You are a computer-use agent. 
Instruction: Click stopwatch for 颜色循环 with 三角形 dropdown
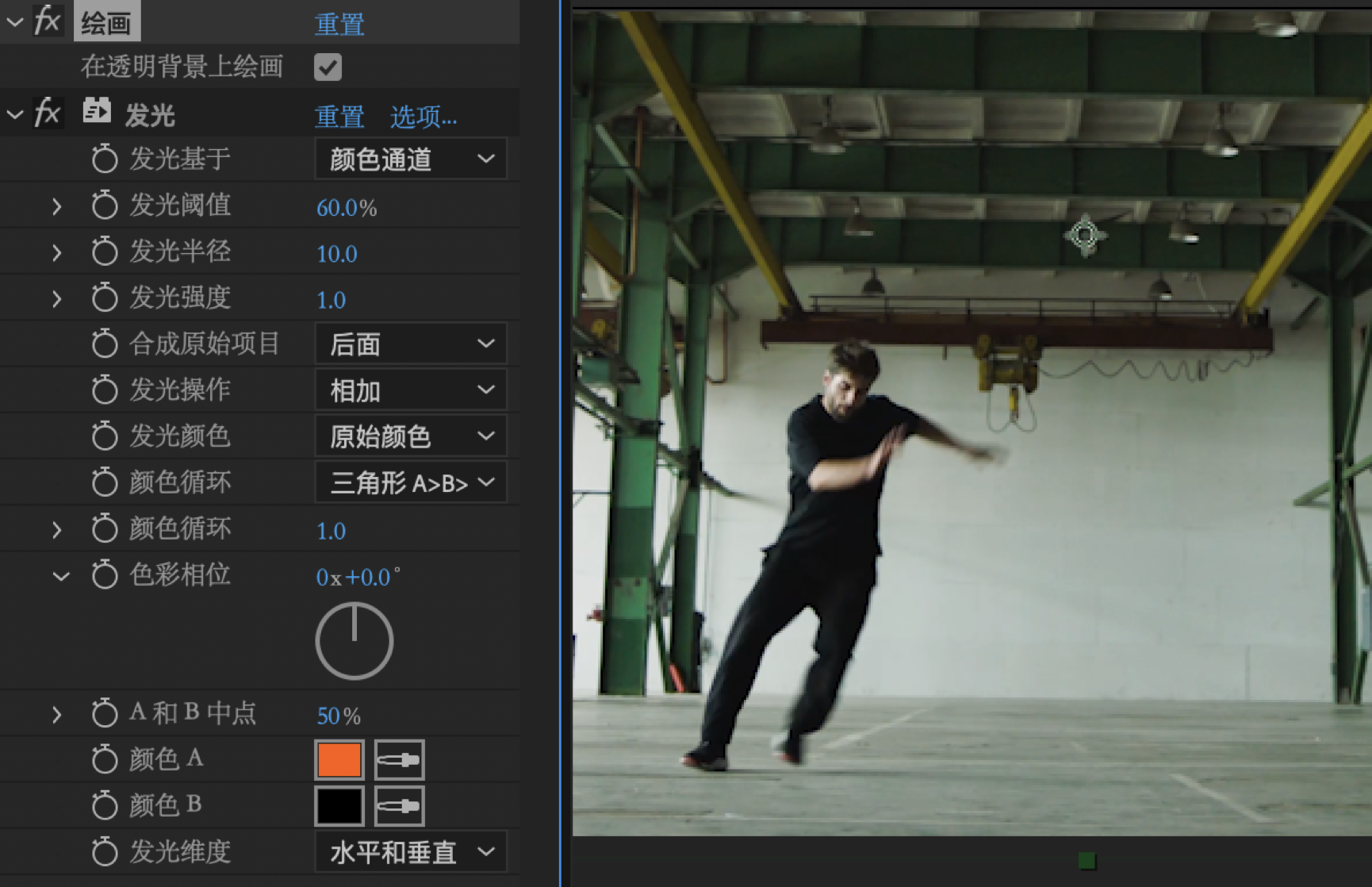click(105, 482)
